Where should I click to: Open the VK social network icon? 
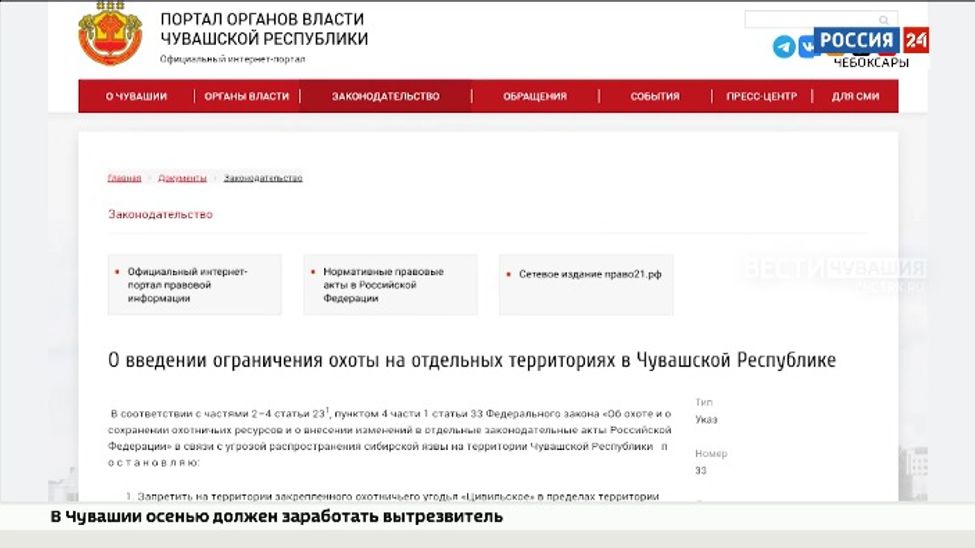[x=807, y=47]
